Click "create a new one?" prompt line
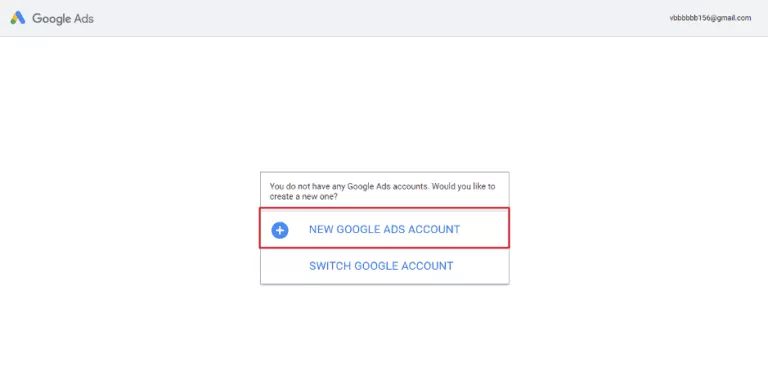768x367 pixels. pos(304,197)
